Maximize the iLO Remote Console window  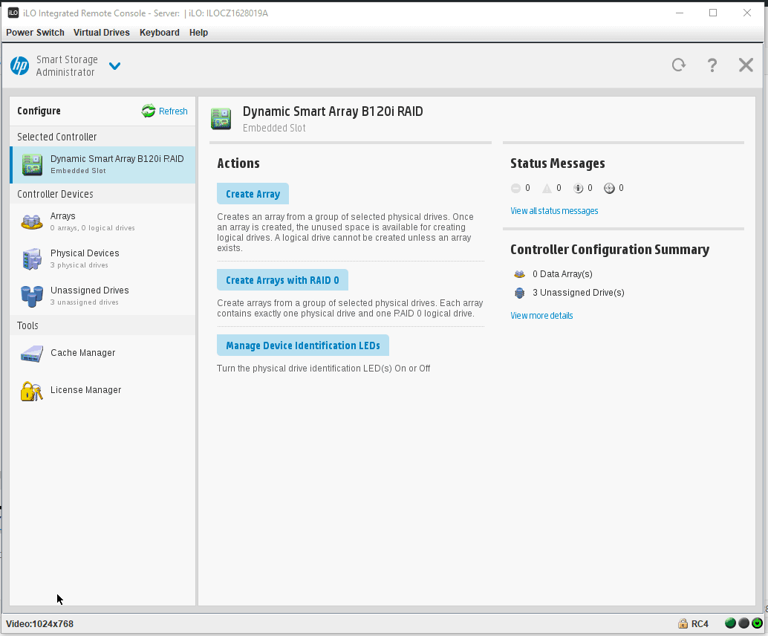point(713,13)
